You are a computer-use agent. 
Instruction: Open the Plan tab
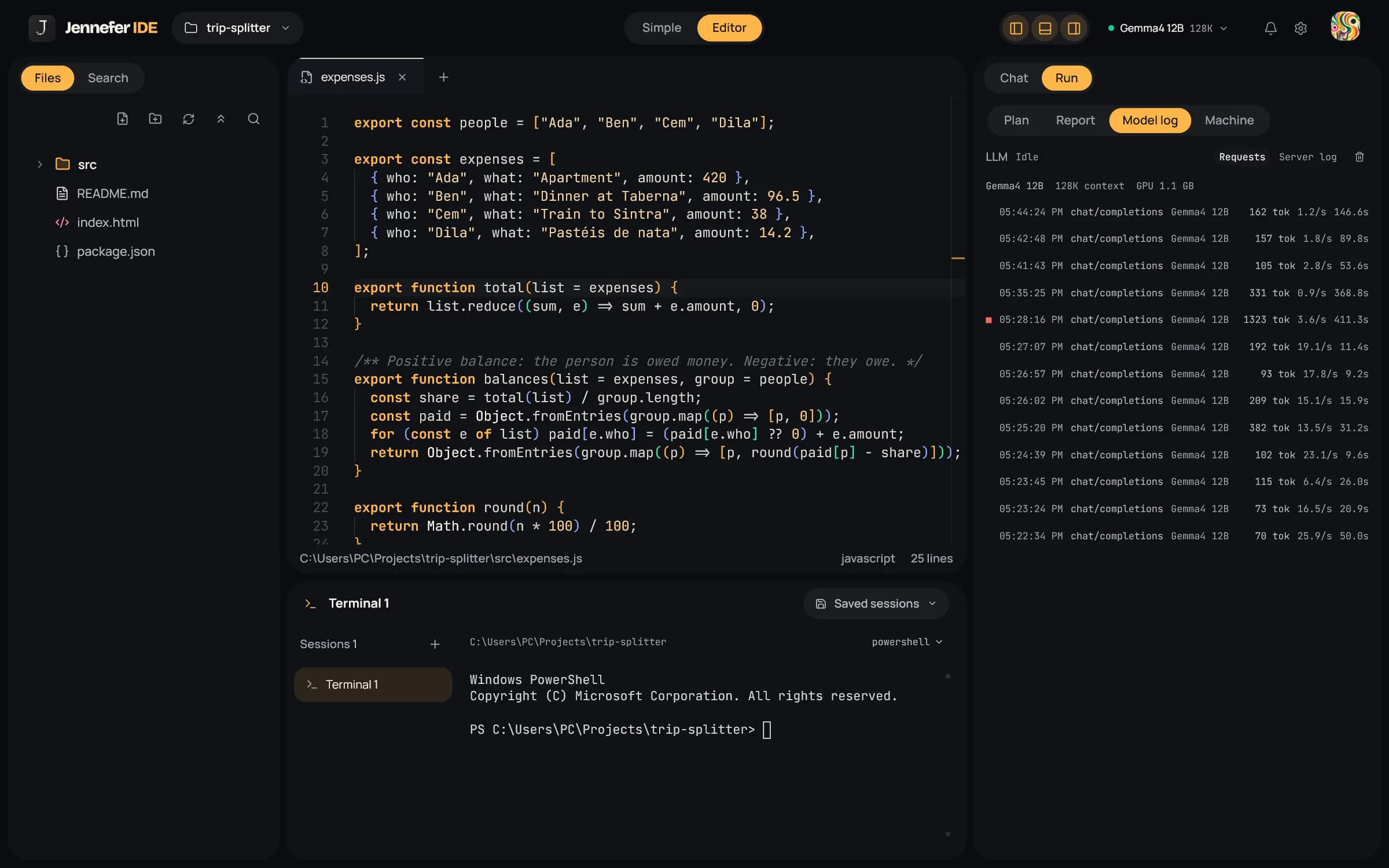pyautogui.click(x=1016, y=120)
